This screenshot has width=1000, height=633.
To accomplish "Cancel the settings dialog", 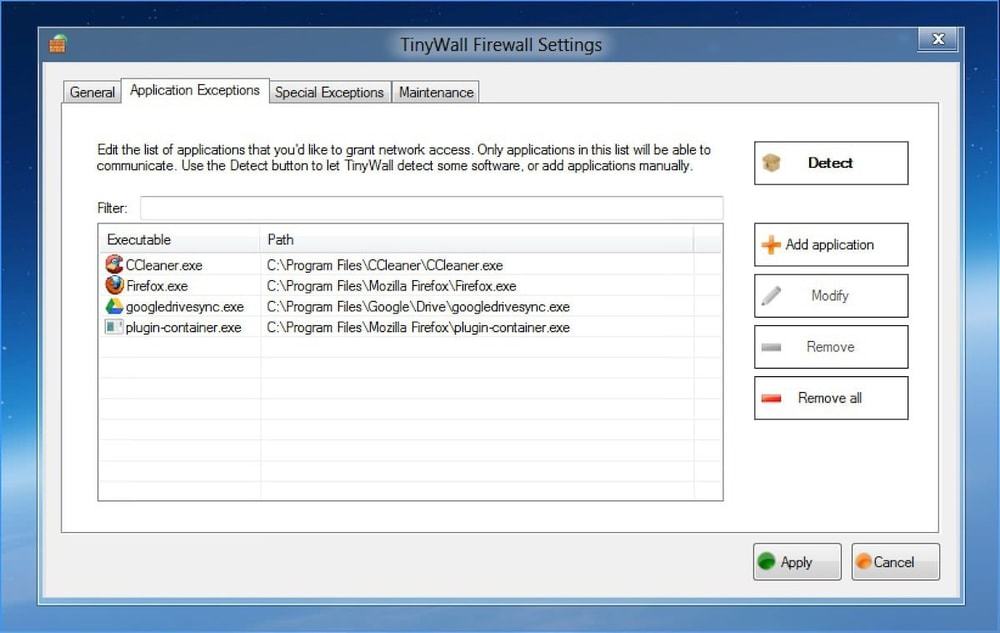I will click(895, 562).
